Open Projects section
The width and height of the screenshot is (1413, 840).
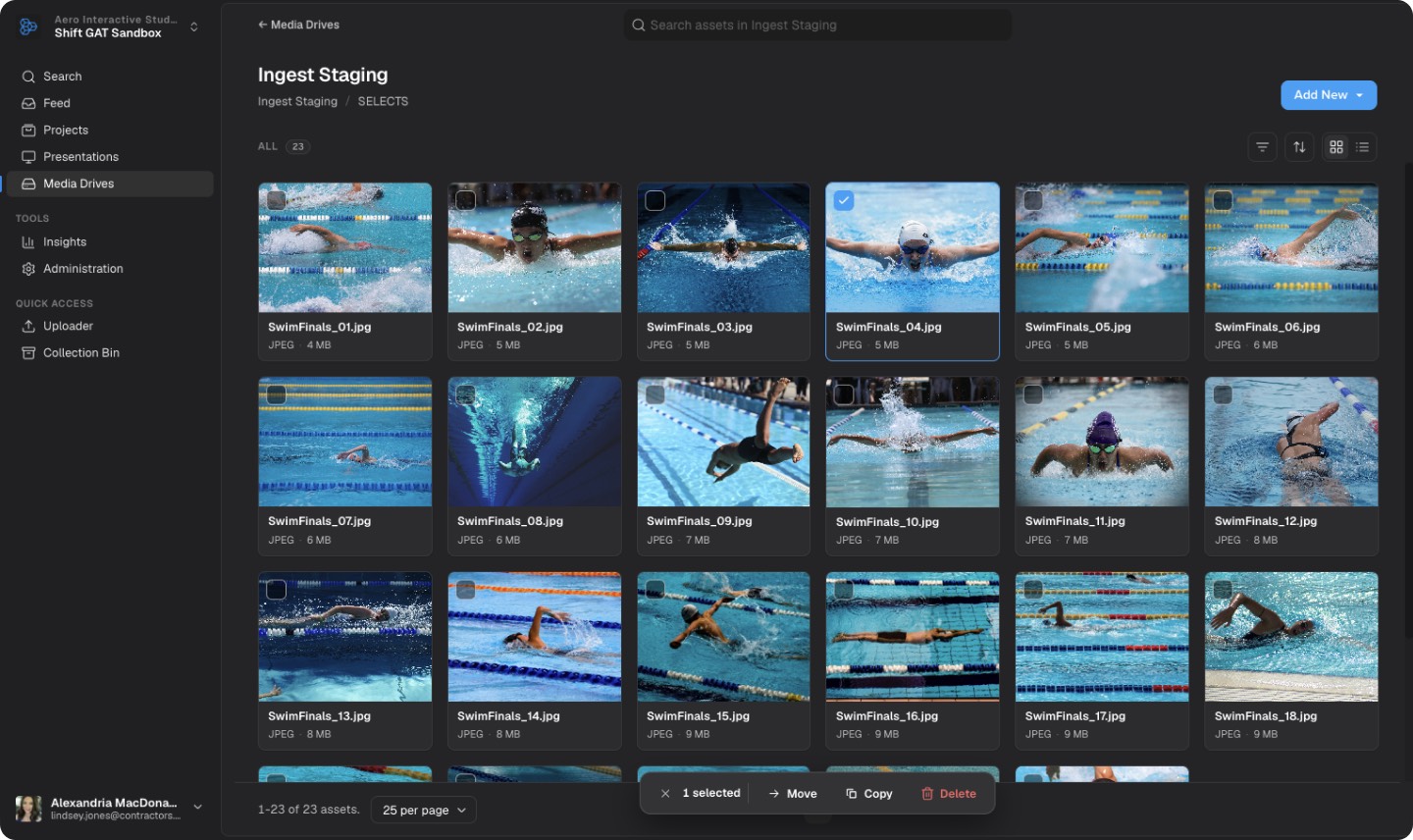[110, 130]
